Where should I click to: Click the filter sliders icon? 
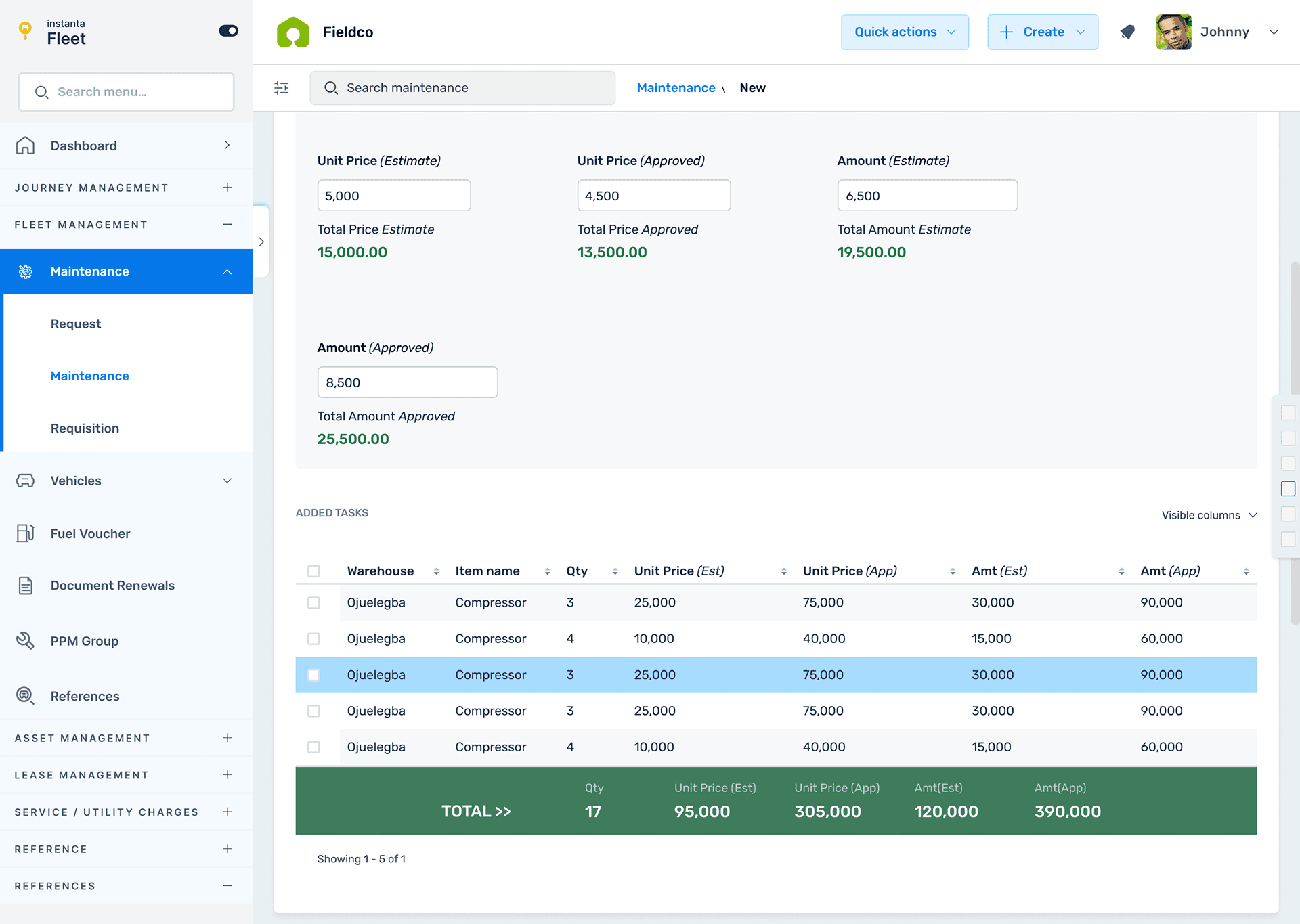coord(282,88)
